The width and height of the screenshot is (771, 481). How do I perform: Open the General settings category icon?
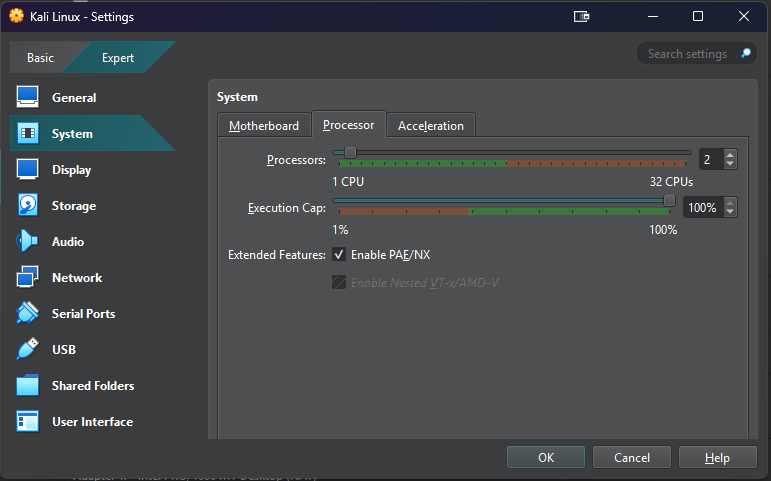click(x=28, y=97)
